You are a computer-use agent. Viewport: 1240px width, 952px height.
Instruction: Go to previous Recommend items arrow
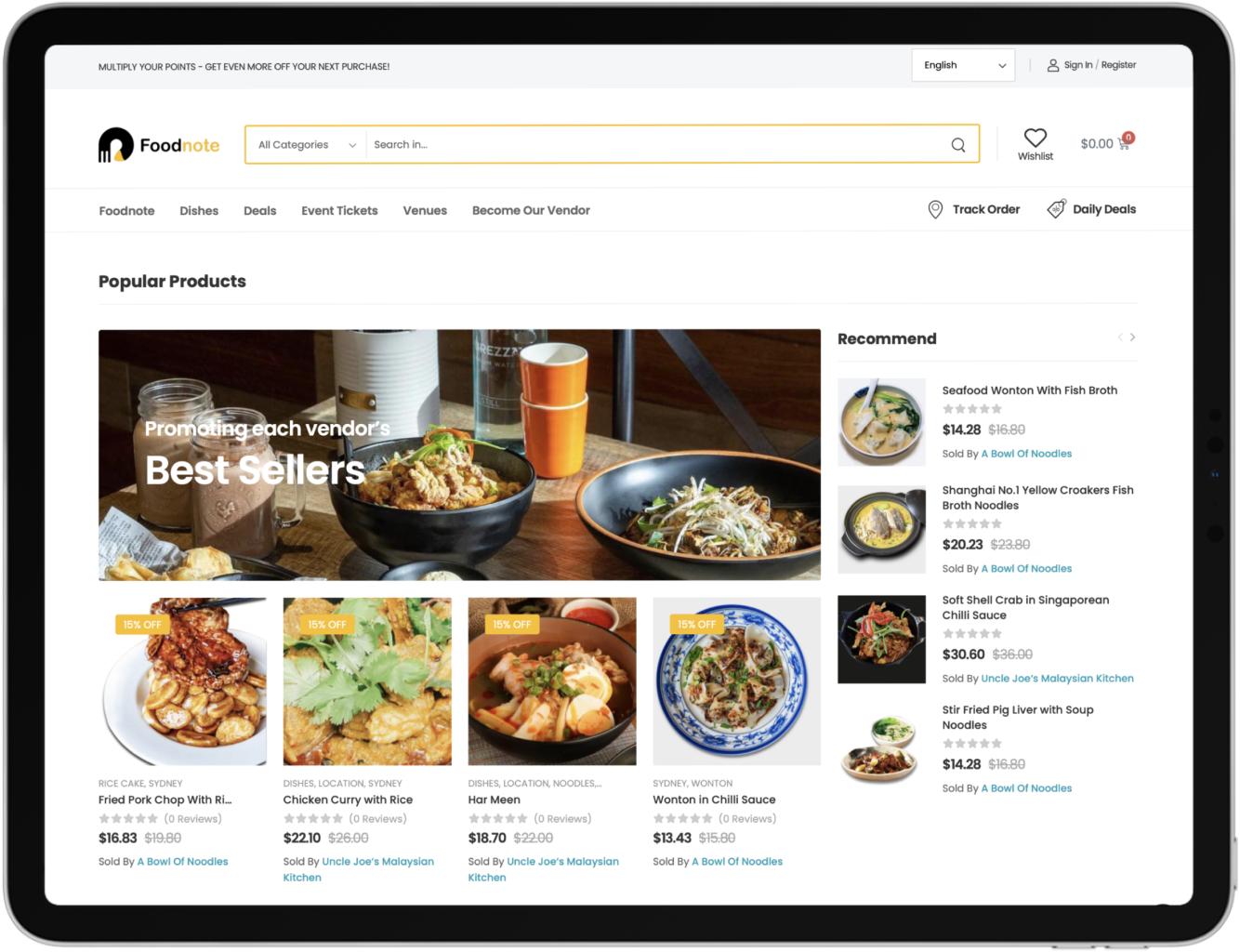[1120, 337]
